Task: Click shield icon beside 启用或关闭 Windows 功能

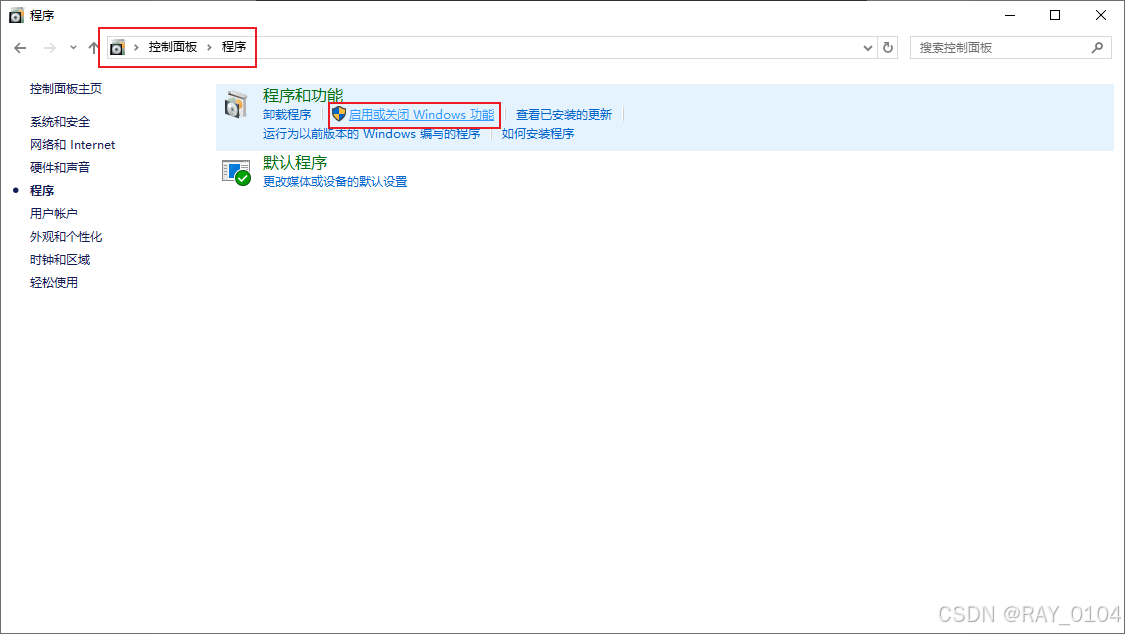Action: click(339, 114)
